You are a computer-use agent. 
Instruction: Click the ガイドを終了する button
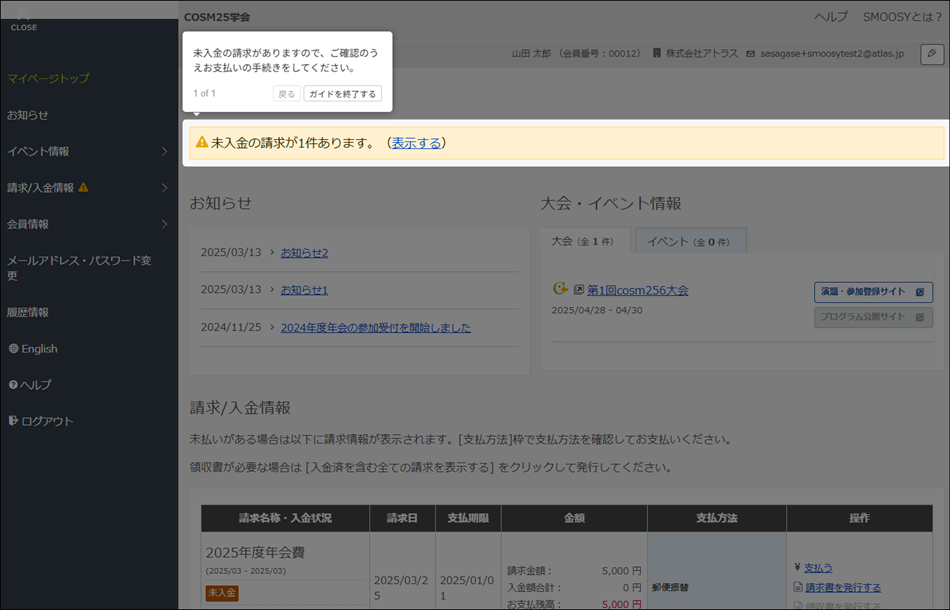344,93
